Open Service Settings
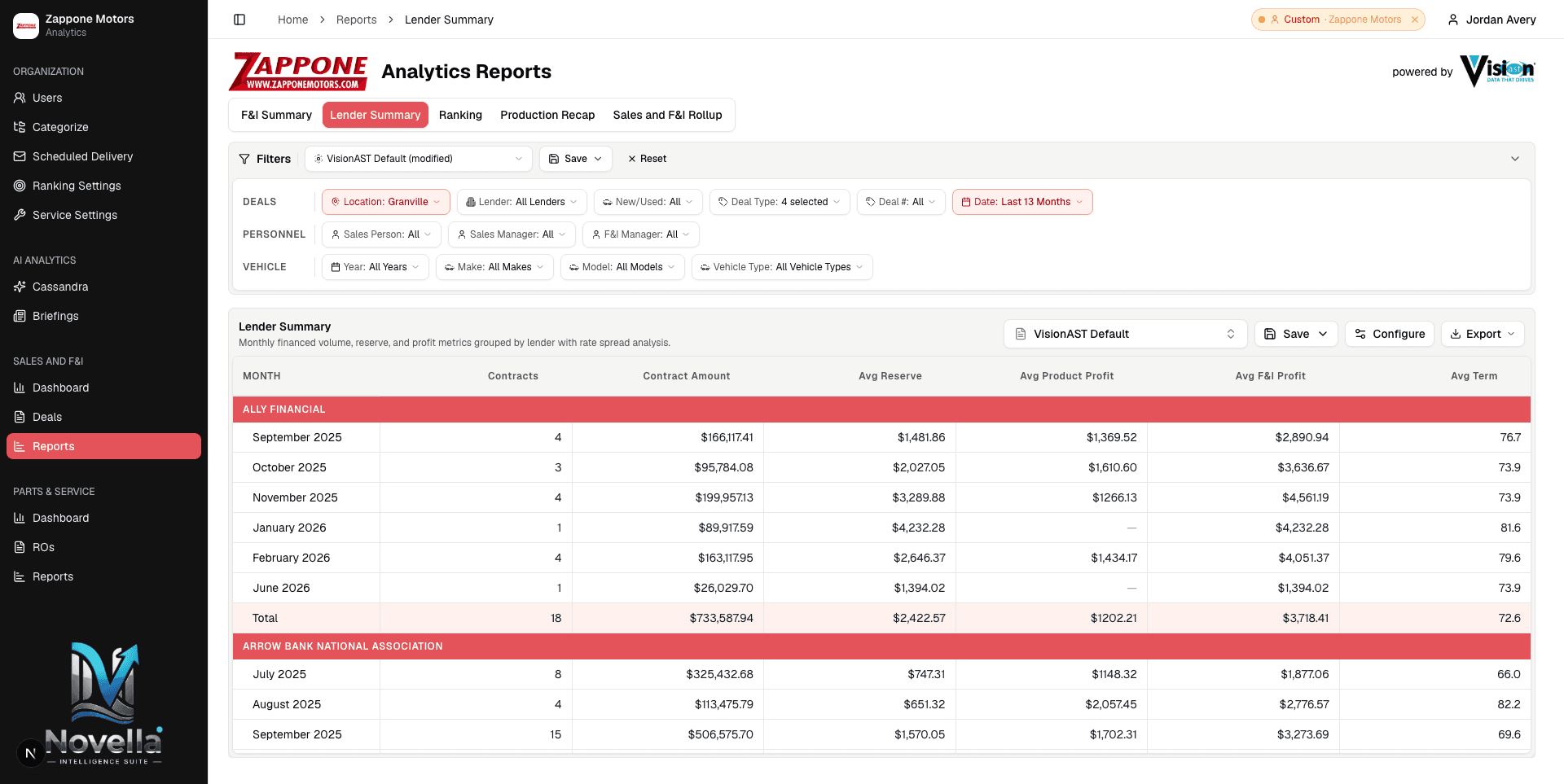Image resolution: width=1564 pixels, height=784 pixels. [x=103, y=215]
